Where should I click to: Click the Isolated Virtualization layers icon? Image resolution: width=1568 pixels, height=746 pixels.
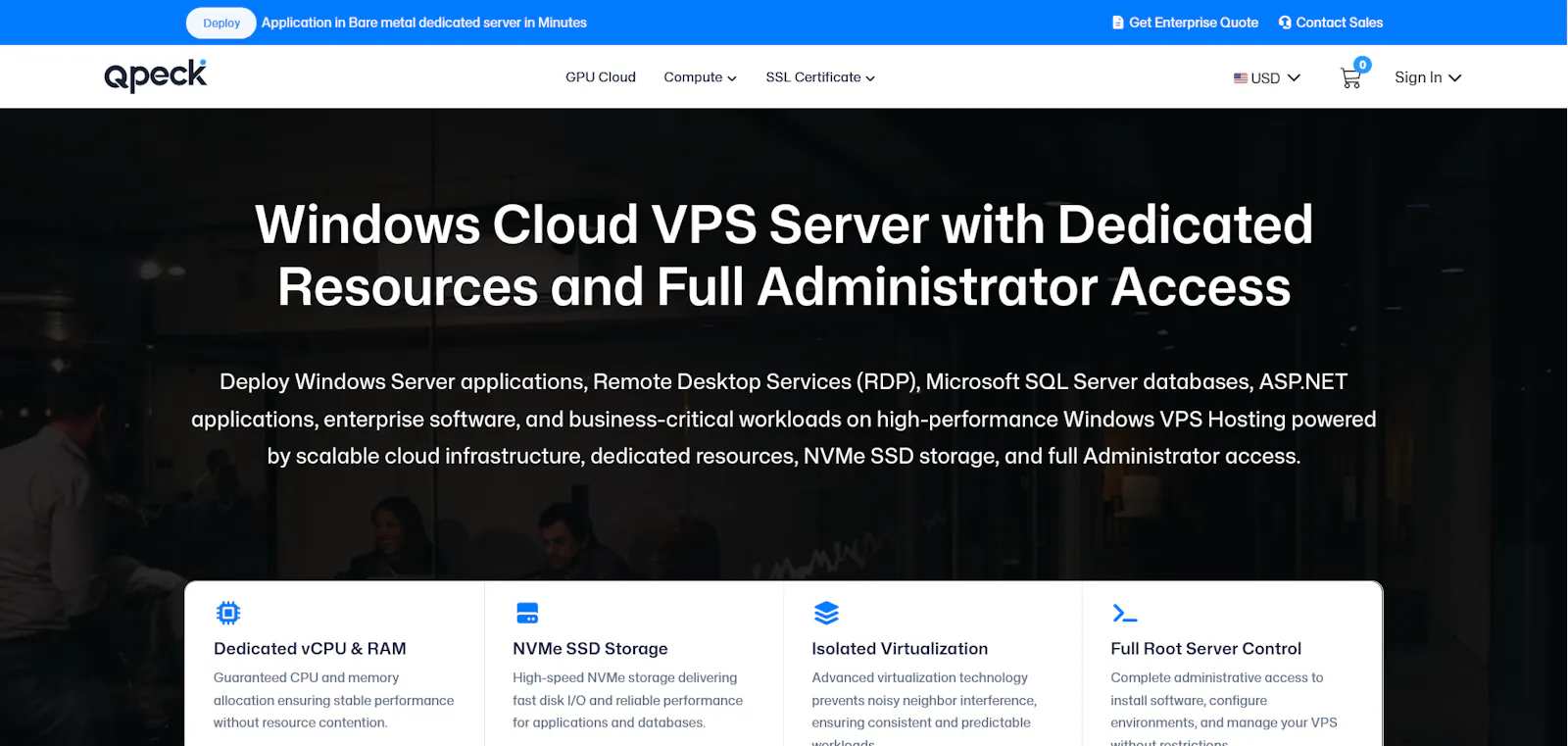(x=826, y=613)
